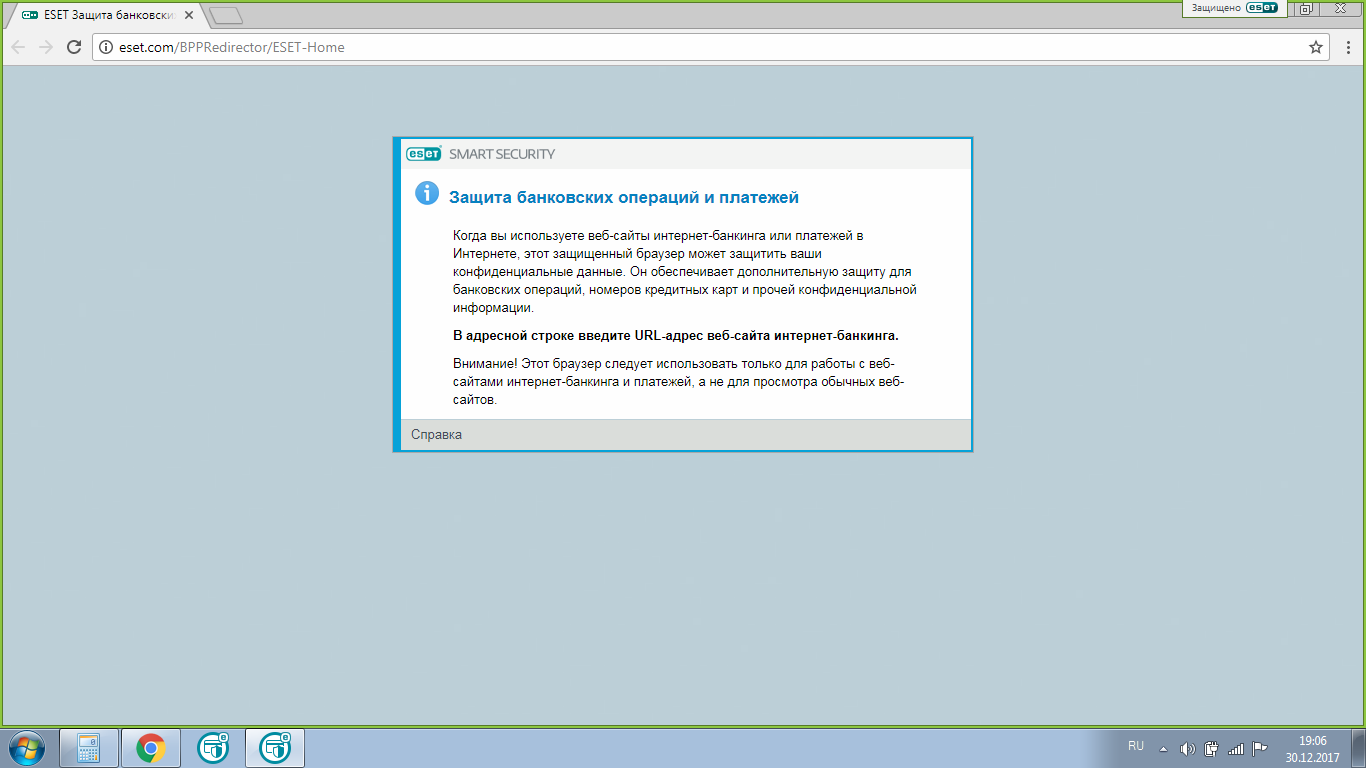The image size is (1366, 768).
Task: Click the paragraph starting with "Внимание!"
Action: point(680,381)
